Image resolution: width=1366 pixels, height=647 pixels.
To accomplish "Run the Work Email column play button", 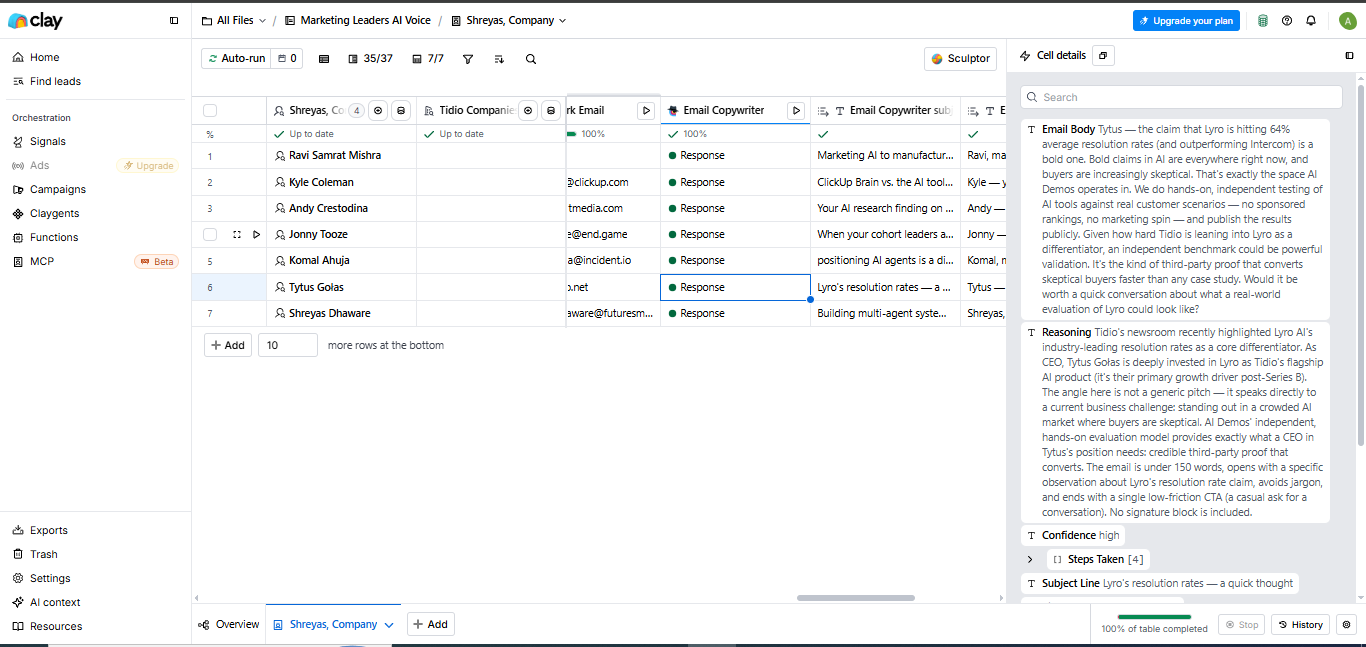I will point(646,111).
